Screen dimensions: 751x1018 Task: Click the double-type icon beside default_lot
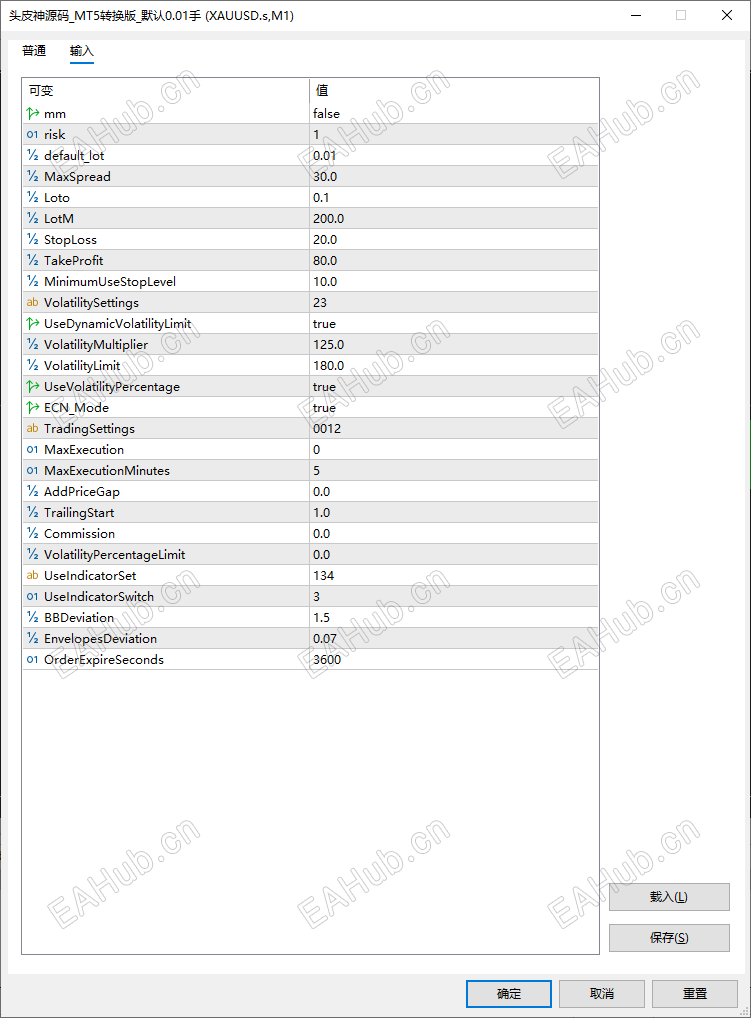coord(32,155)
